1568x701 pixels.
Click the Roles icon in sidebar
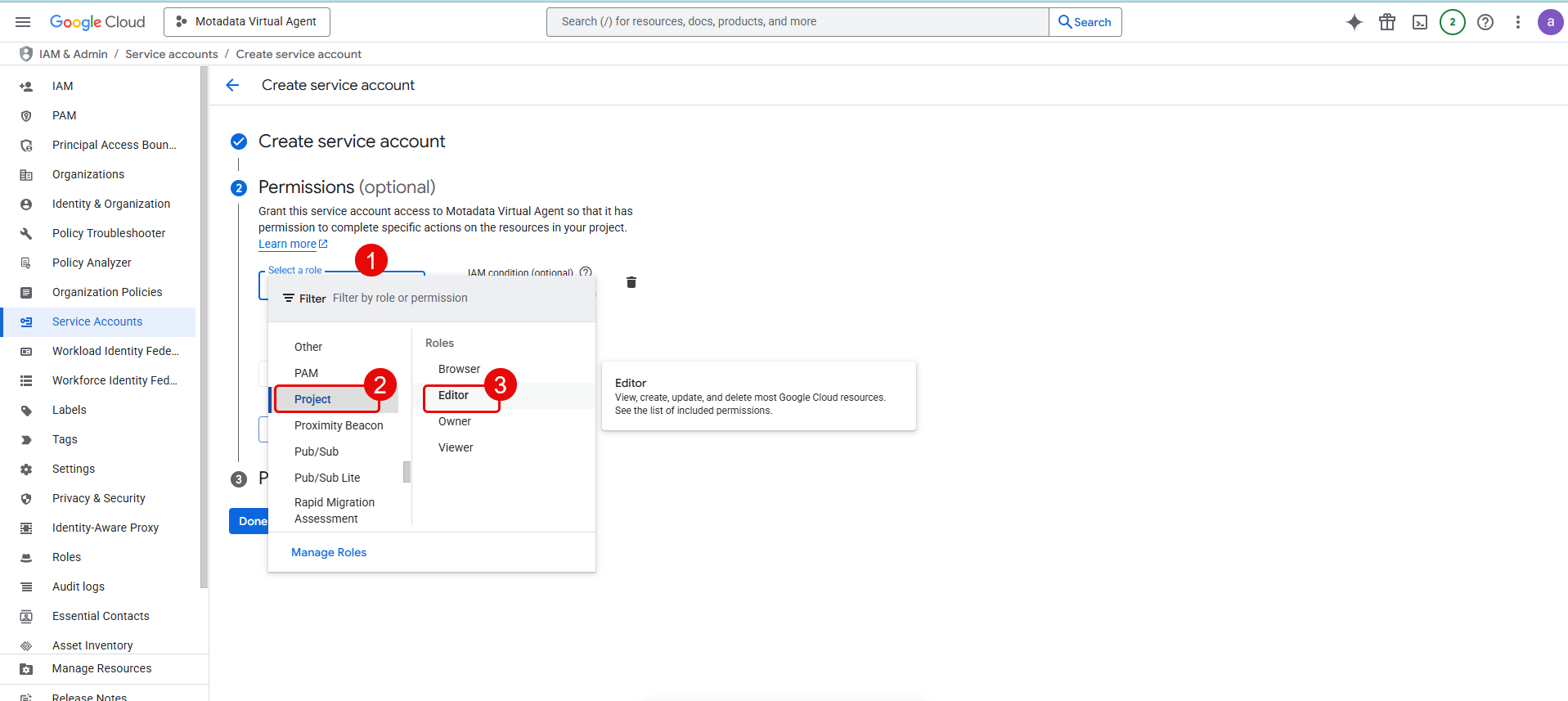pyautogui.click(x=26, y=557)
